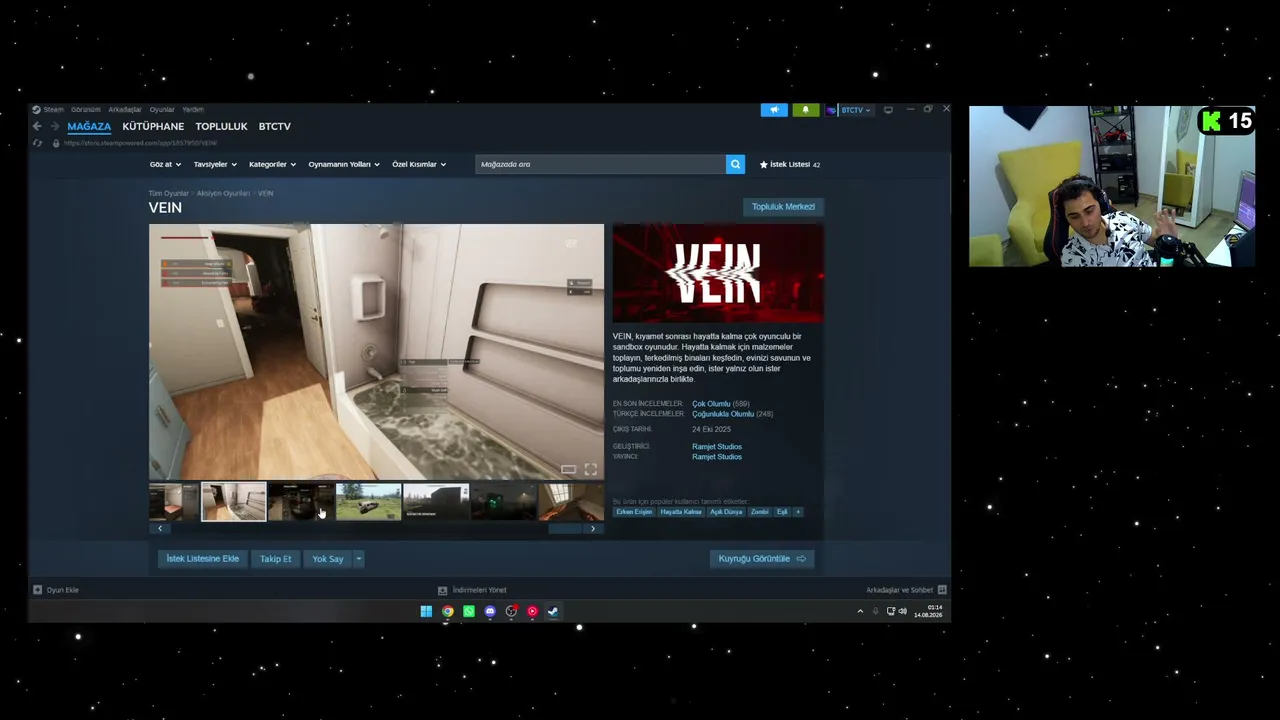Switch to the KÜTÜPHANE tab
1280x720 pixels.
point(153,127)
